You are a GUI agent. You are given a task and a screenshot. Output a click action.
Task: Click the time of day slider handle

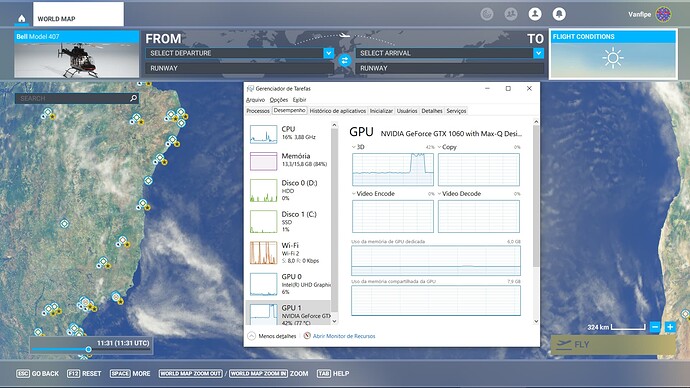(x=88, y=349)
